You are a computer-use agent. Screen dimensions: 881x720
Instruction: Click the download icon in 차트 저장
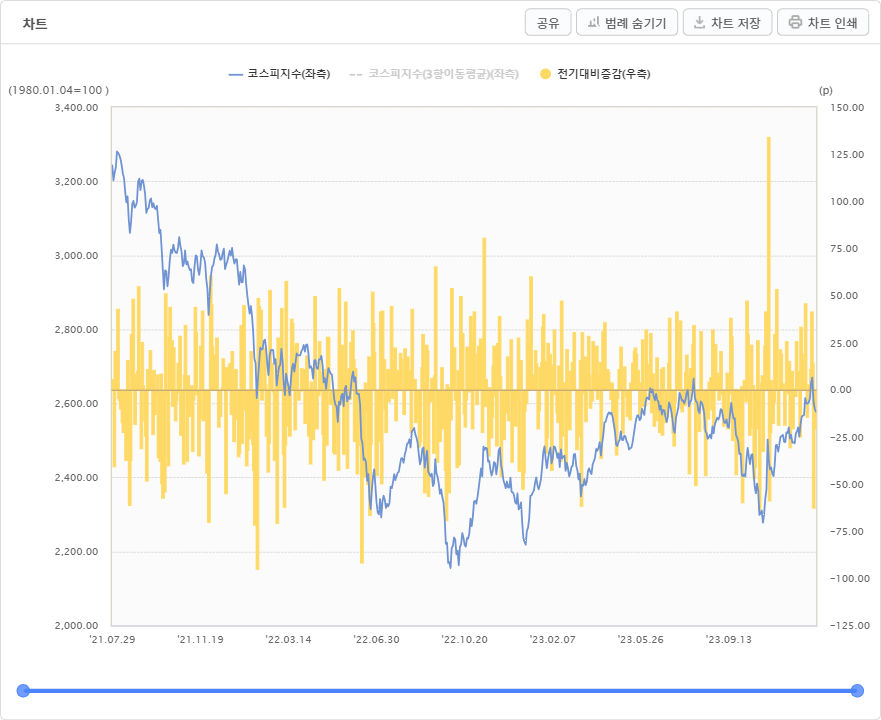point(700,22)
